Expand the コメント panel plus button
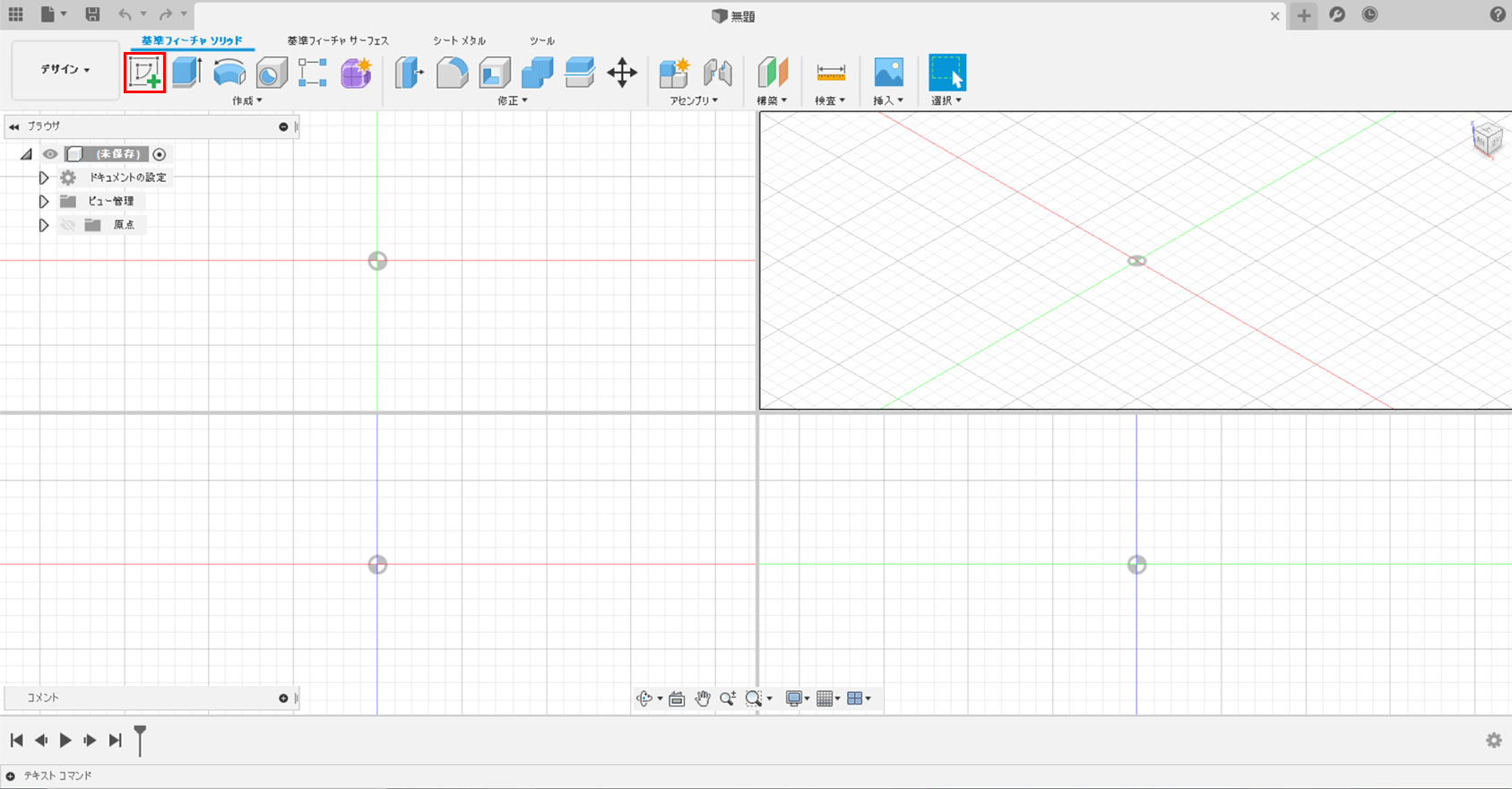 coord(283,698)
